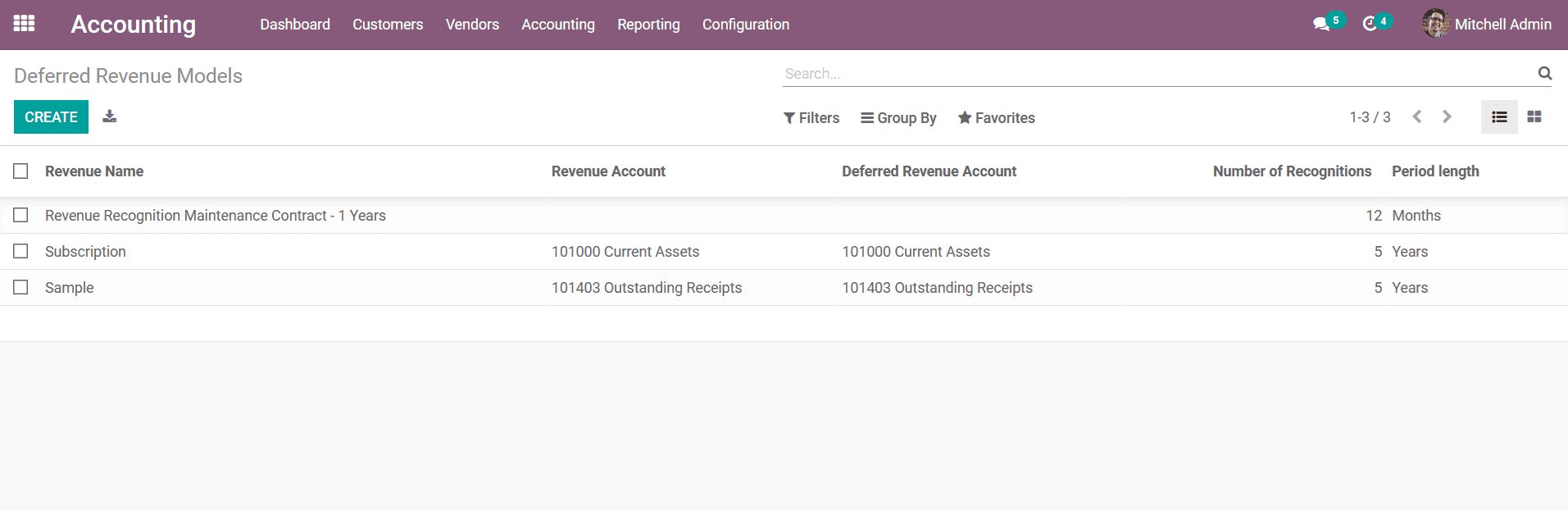Sort by Period length column
Viewport: 1568px width, 511px height.
[1435, 171]
